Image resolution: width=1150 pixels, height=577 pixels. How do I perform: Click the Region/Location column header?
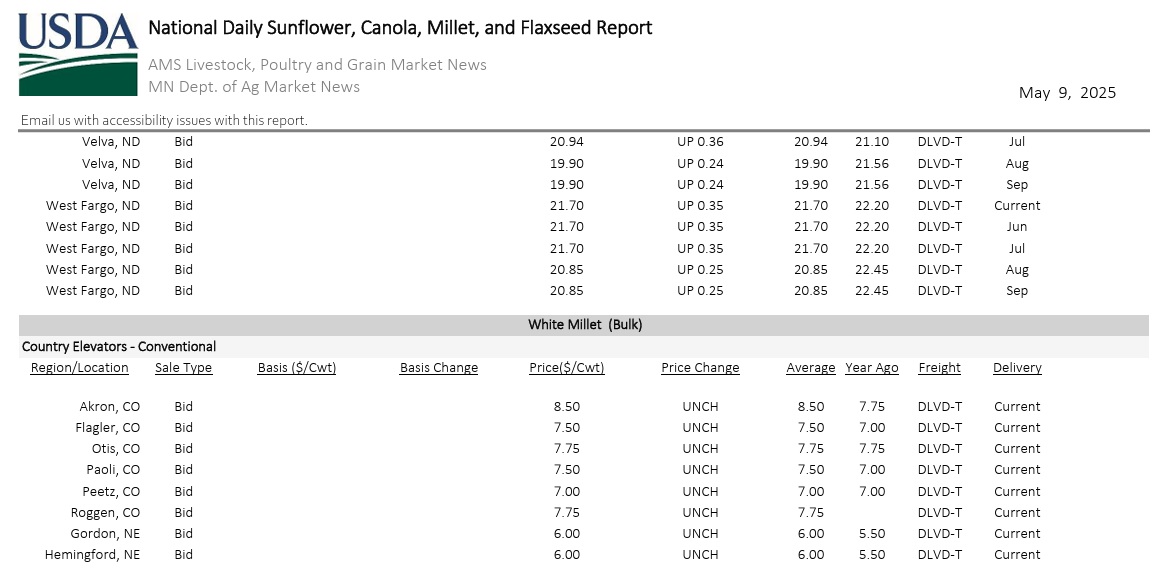(80, 368)
